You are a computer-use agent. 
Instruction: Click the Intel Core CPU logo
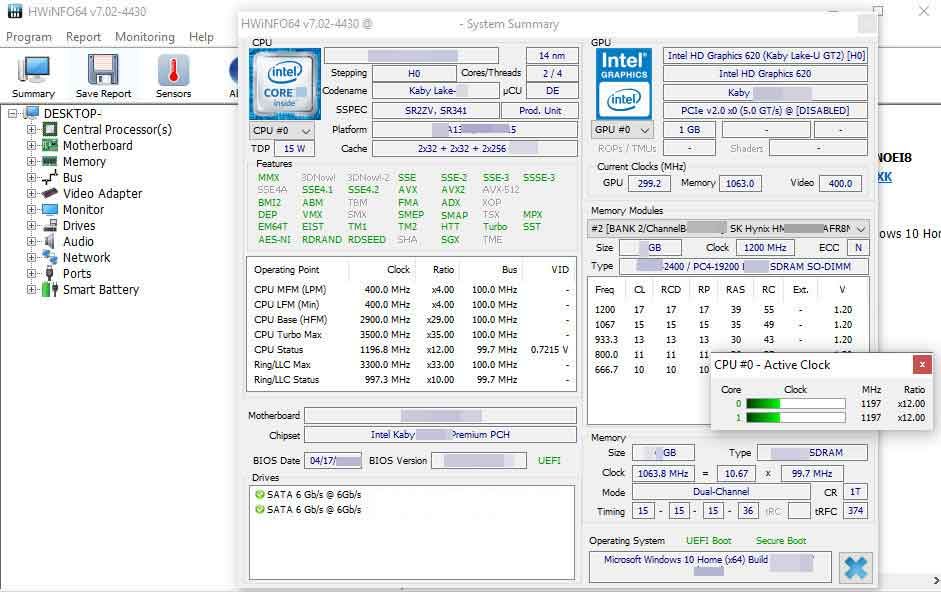(284, 84)
